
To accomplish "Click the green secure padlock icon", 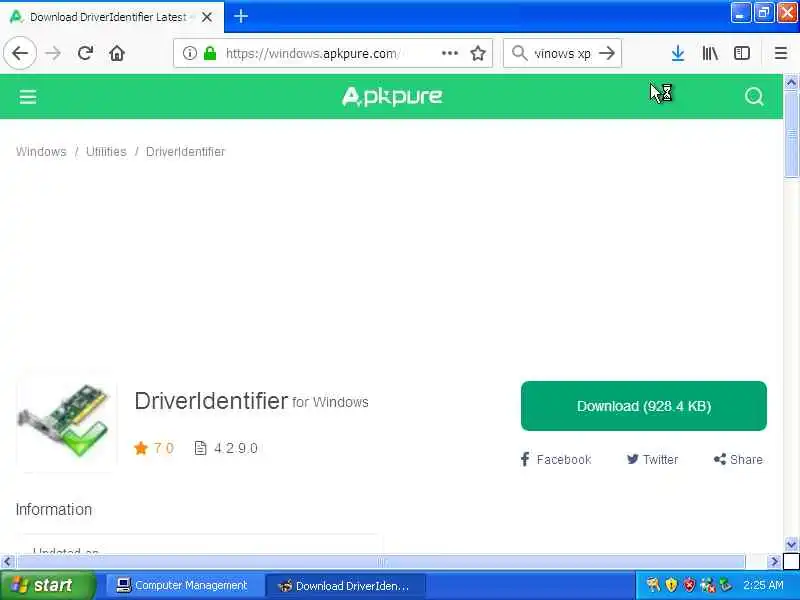I will [210, 53].
